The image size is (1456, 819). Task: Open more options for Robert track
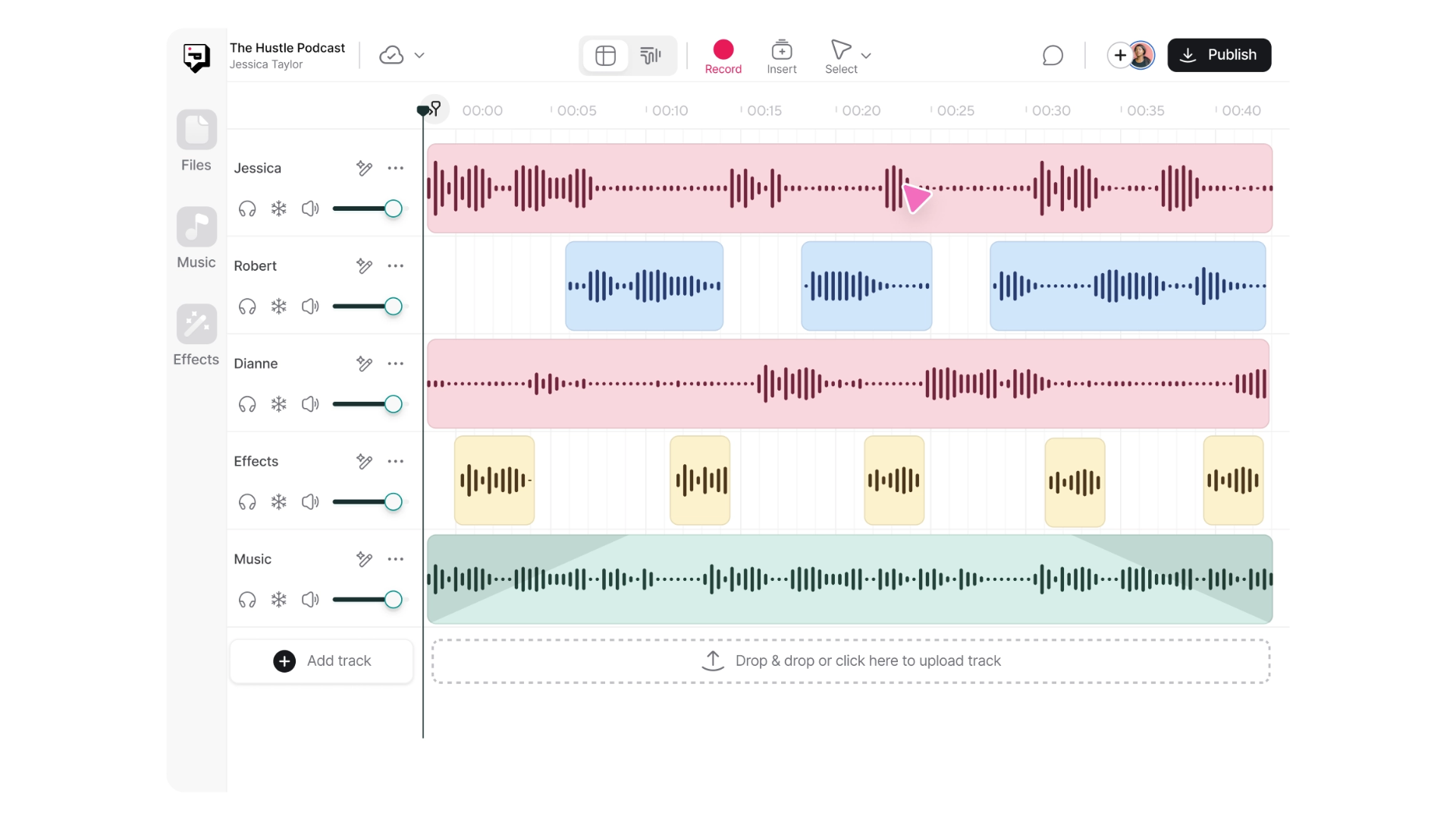396,266
